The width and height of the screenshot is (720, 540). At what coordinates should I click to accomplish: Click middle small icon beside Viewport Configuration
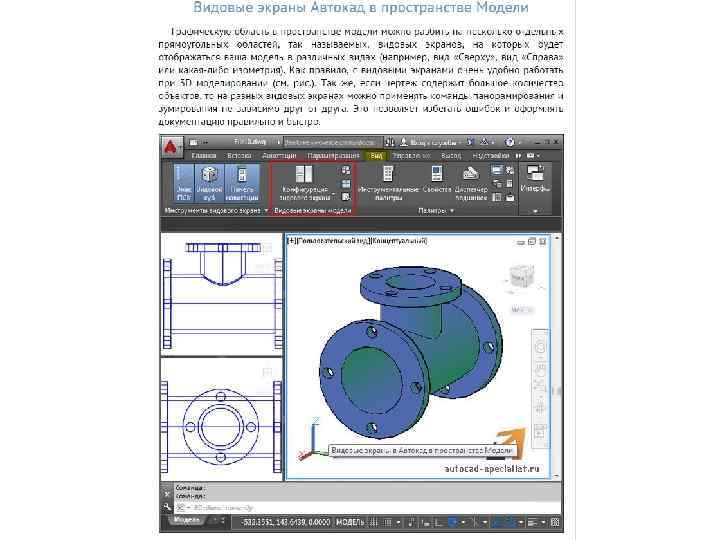click(x=346, y=184)
